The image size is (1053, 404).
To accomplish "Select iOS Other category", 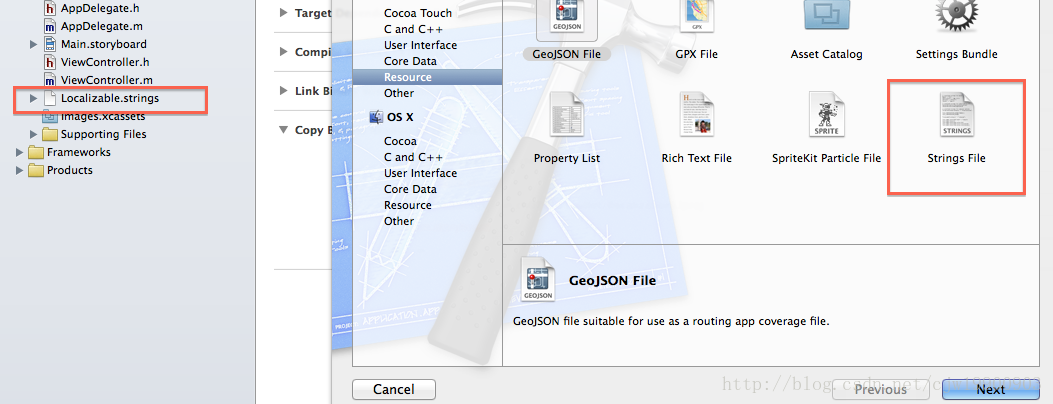I will pyautogui.click(x=399, y=93).
